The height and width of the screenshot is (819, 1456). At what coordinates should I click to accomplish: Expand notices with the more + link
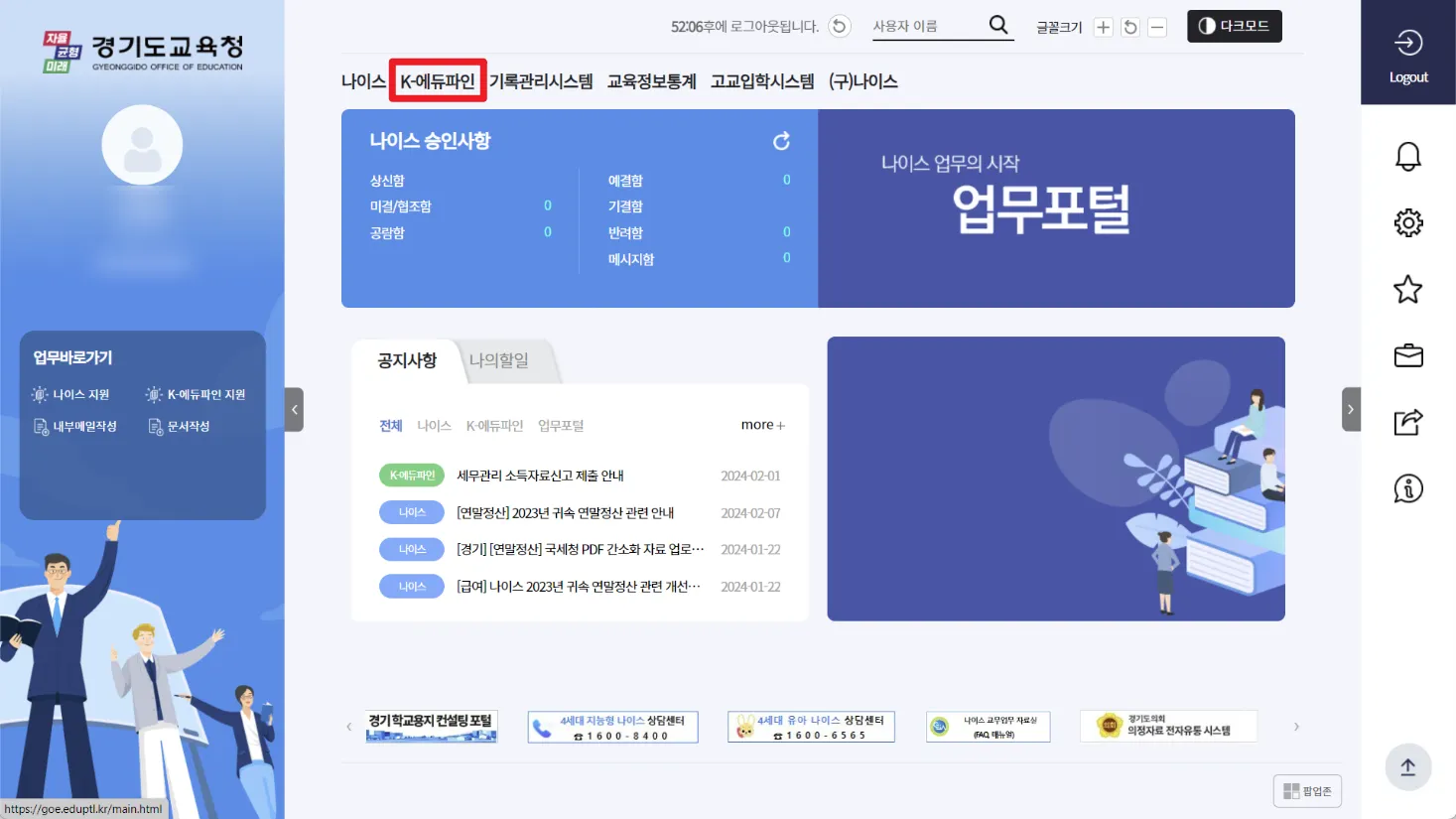point(763,425)
